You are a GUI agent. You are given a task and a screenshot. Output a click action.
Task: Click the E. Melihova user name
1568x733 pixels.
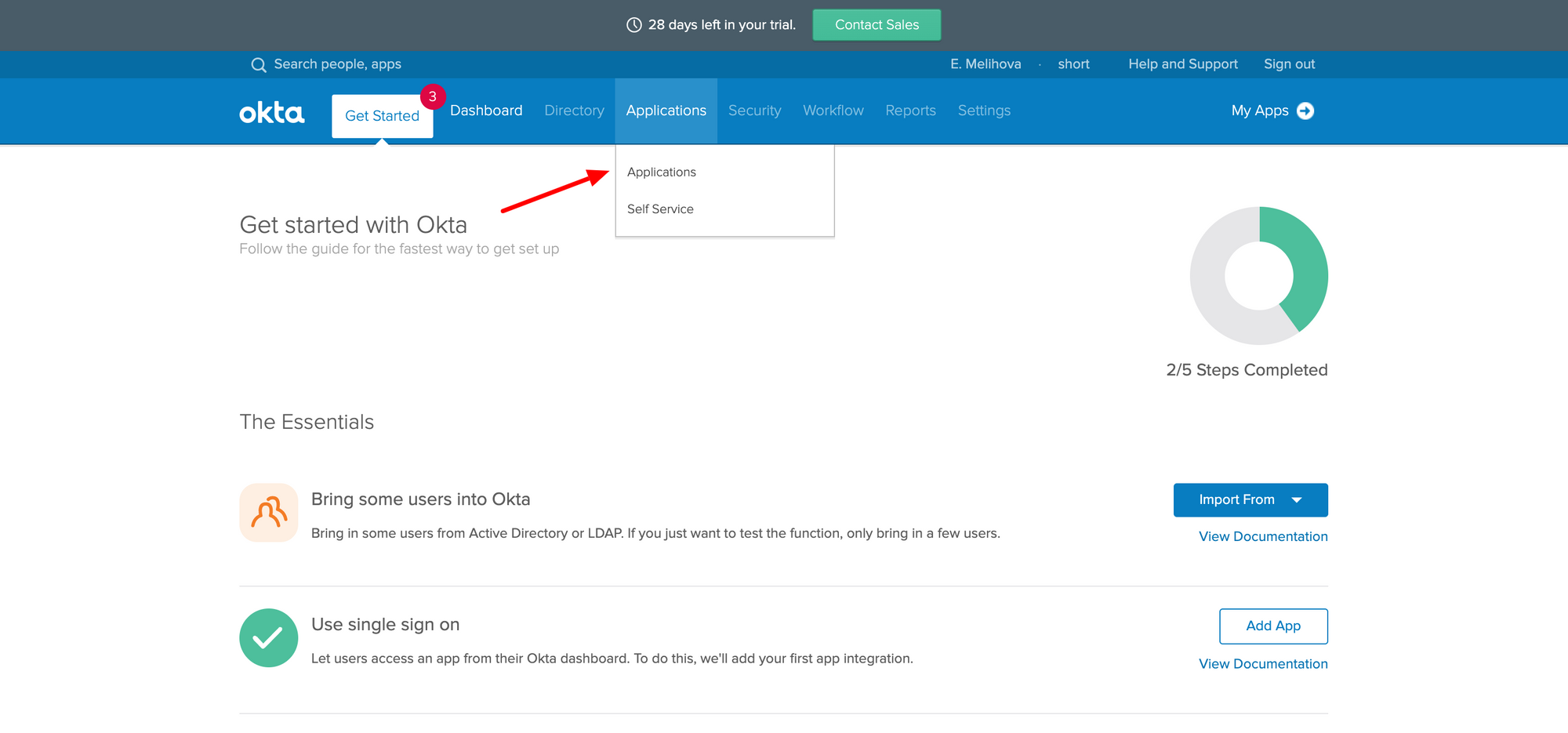[985, 64]
